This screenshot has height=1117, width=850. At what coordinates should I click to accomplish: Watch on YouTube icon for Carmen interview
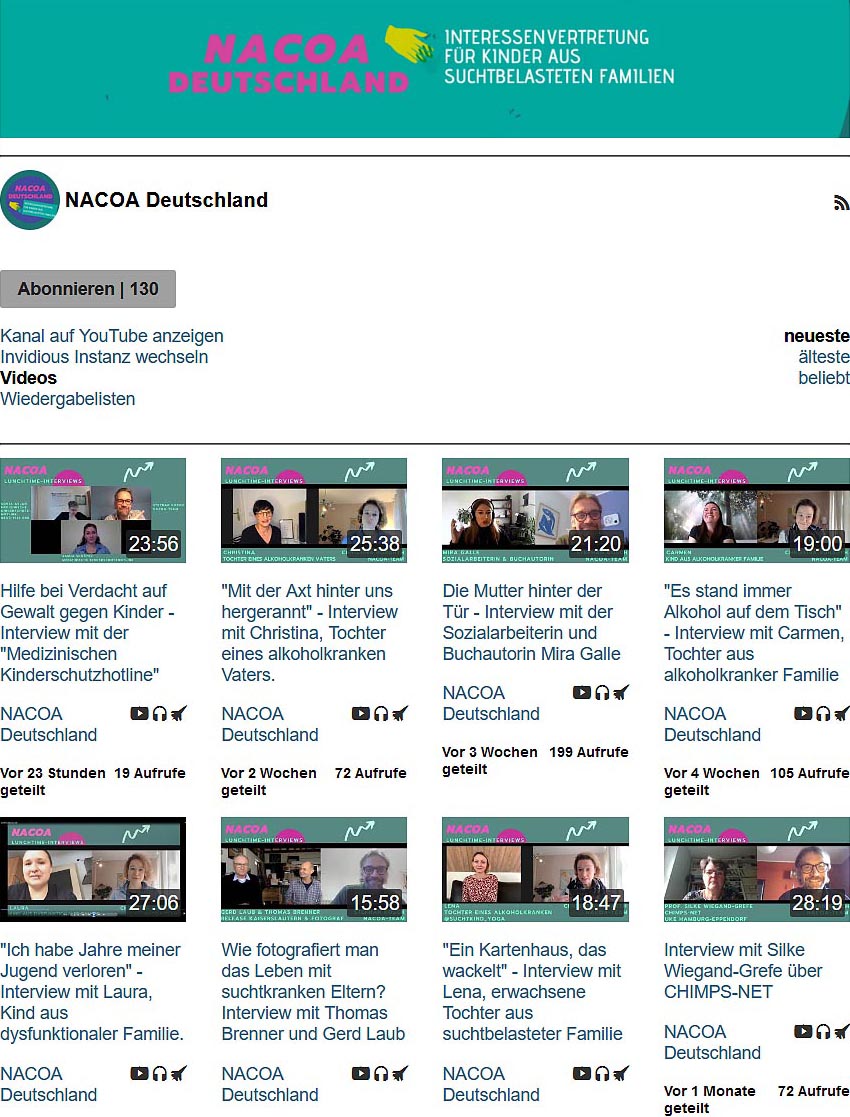coord(804,713)
